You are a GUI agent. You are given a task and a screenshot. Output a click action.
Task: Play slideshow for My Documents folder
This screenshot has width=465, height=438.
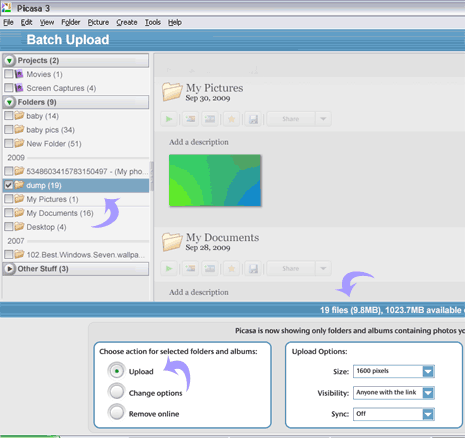[x=169, y=269]
